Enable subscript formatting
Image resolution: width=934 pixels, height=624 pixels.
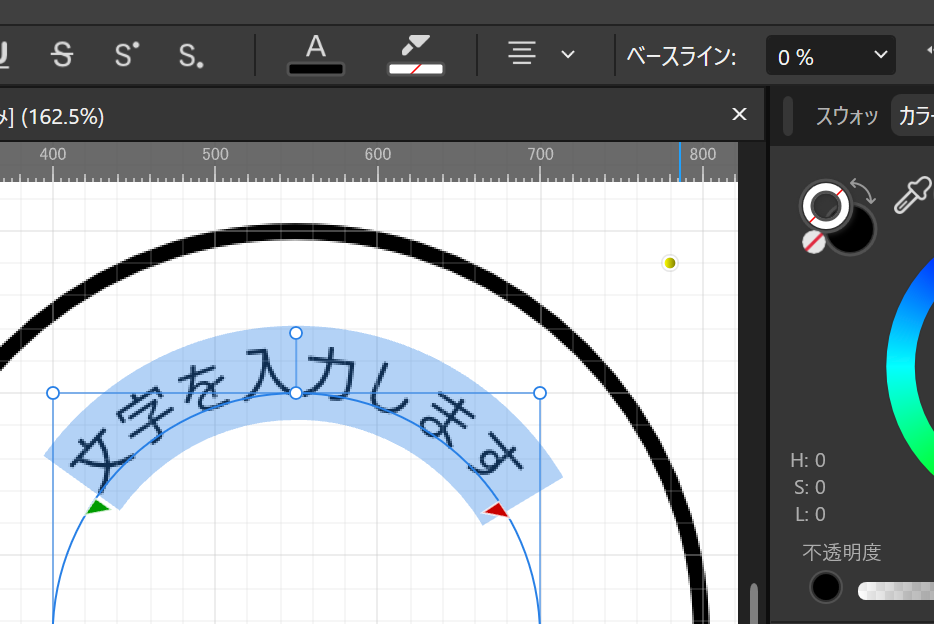(189, 55)
